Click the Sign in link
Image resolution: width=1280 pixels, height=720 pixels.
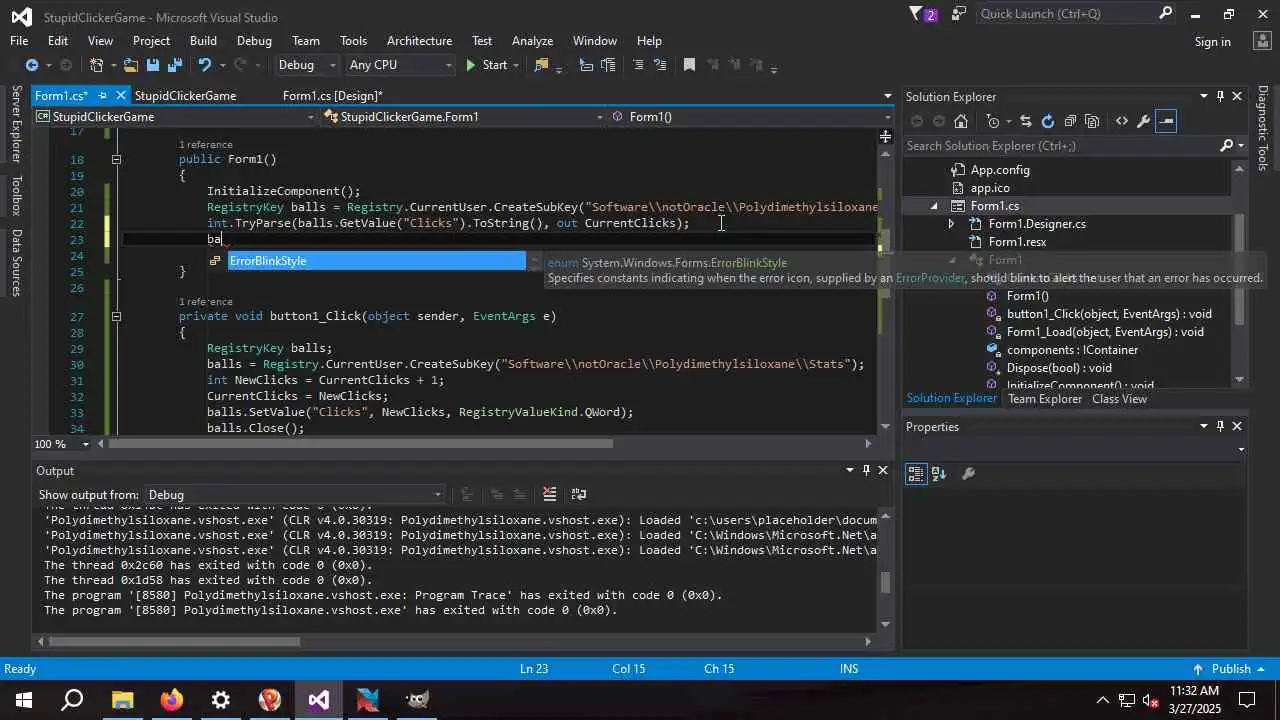1212,42
